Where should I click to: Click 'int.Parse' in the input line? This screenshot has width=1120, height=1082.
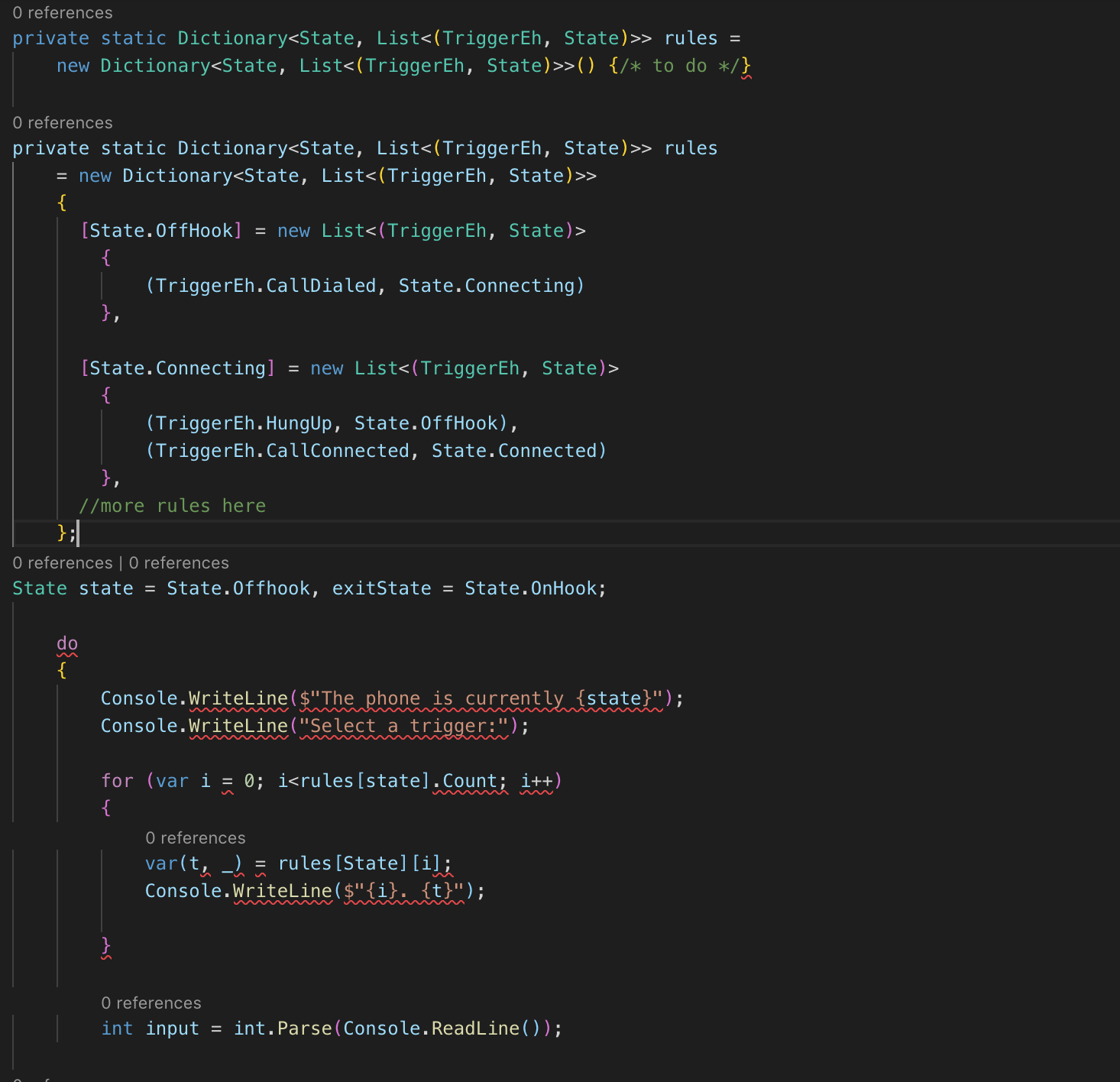(x=283, y=1029)
